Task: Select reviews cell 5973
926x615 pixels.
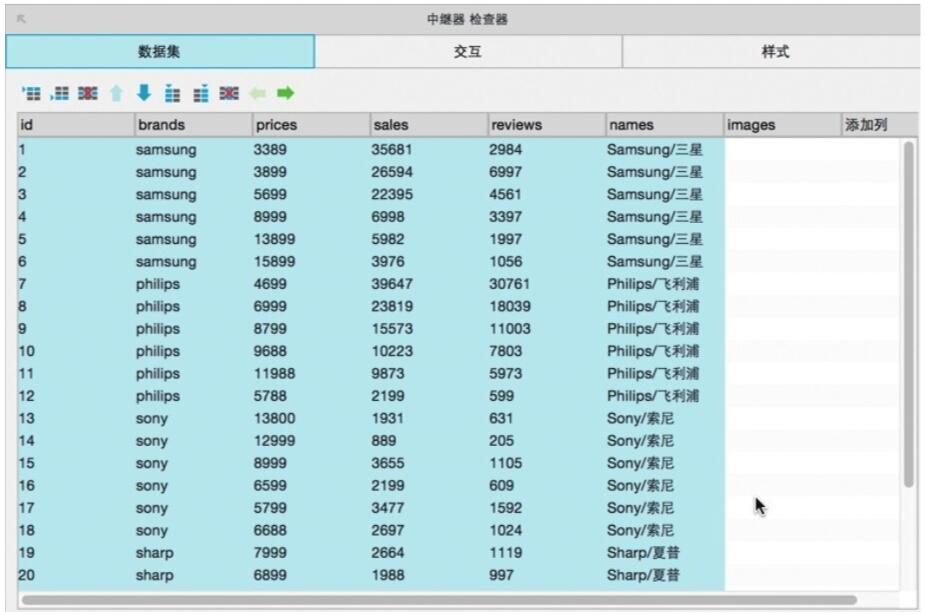Action: pyautogui.click(x=505, y=373)
